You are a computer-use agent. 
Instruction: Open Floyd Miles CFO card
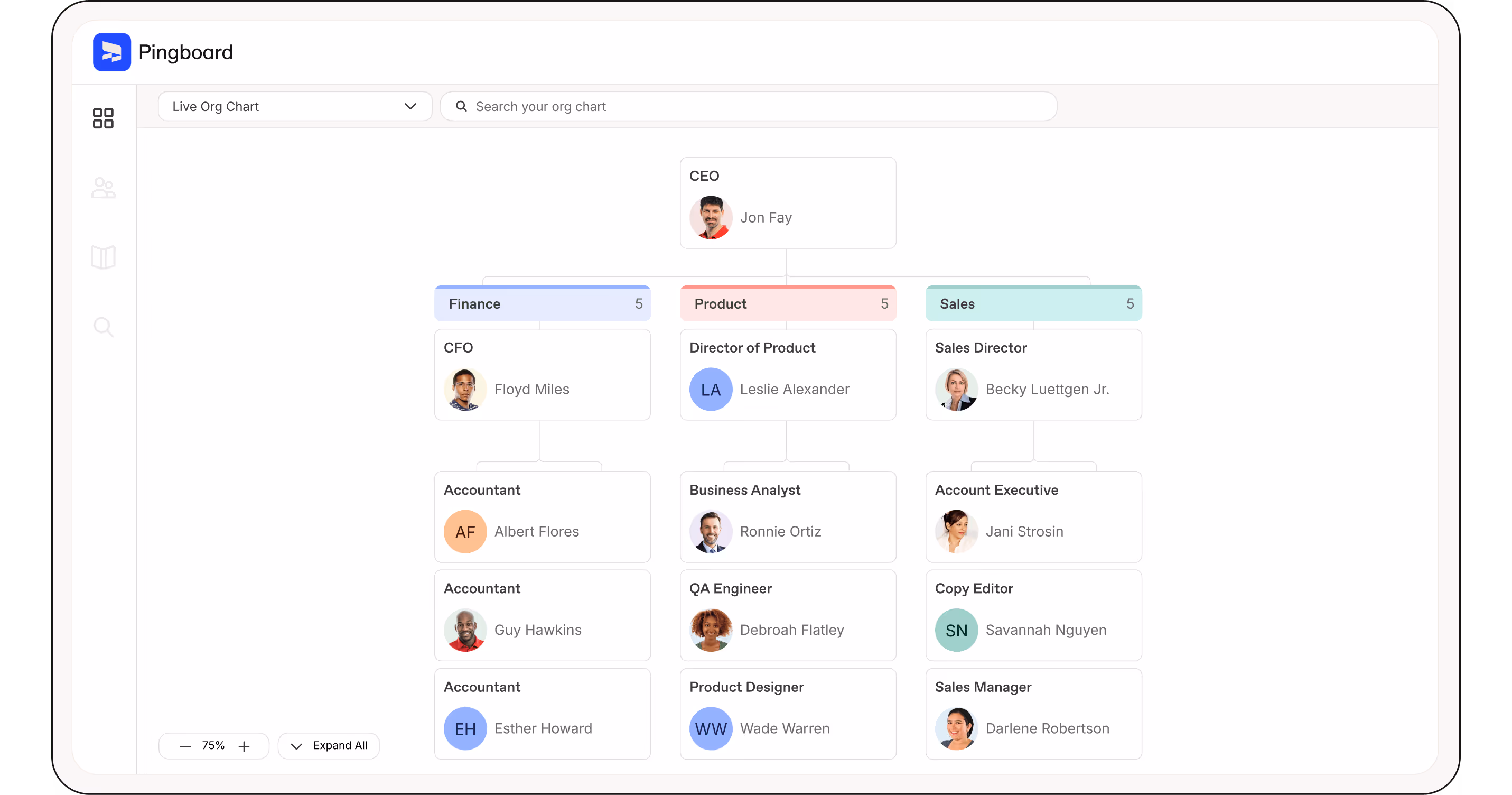pyautogui.click(x=542, y=375)
